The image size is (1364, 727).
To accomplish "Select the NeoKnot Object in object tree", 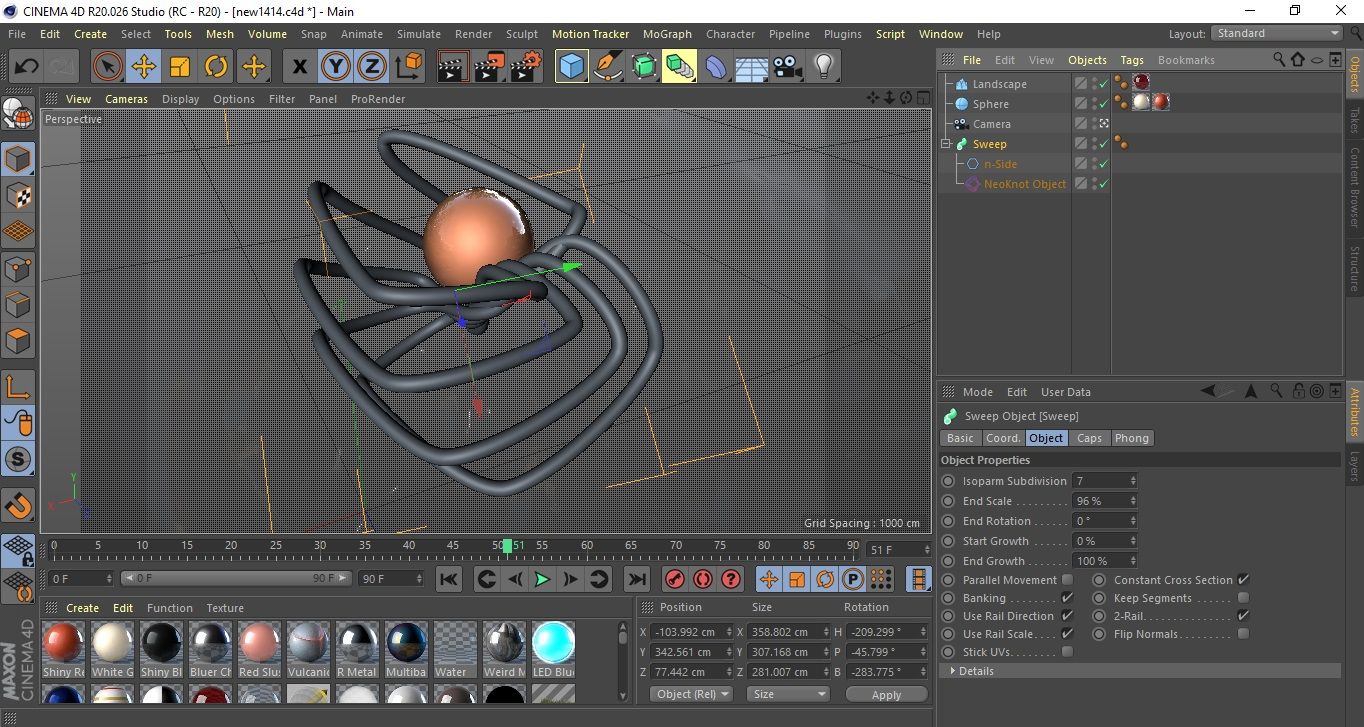I will [1024, 184].
